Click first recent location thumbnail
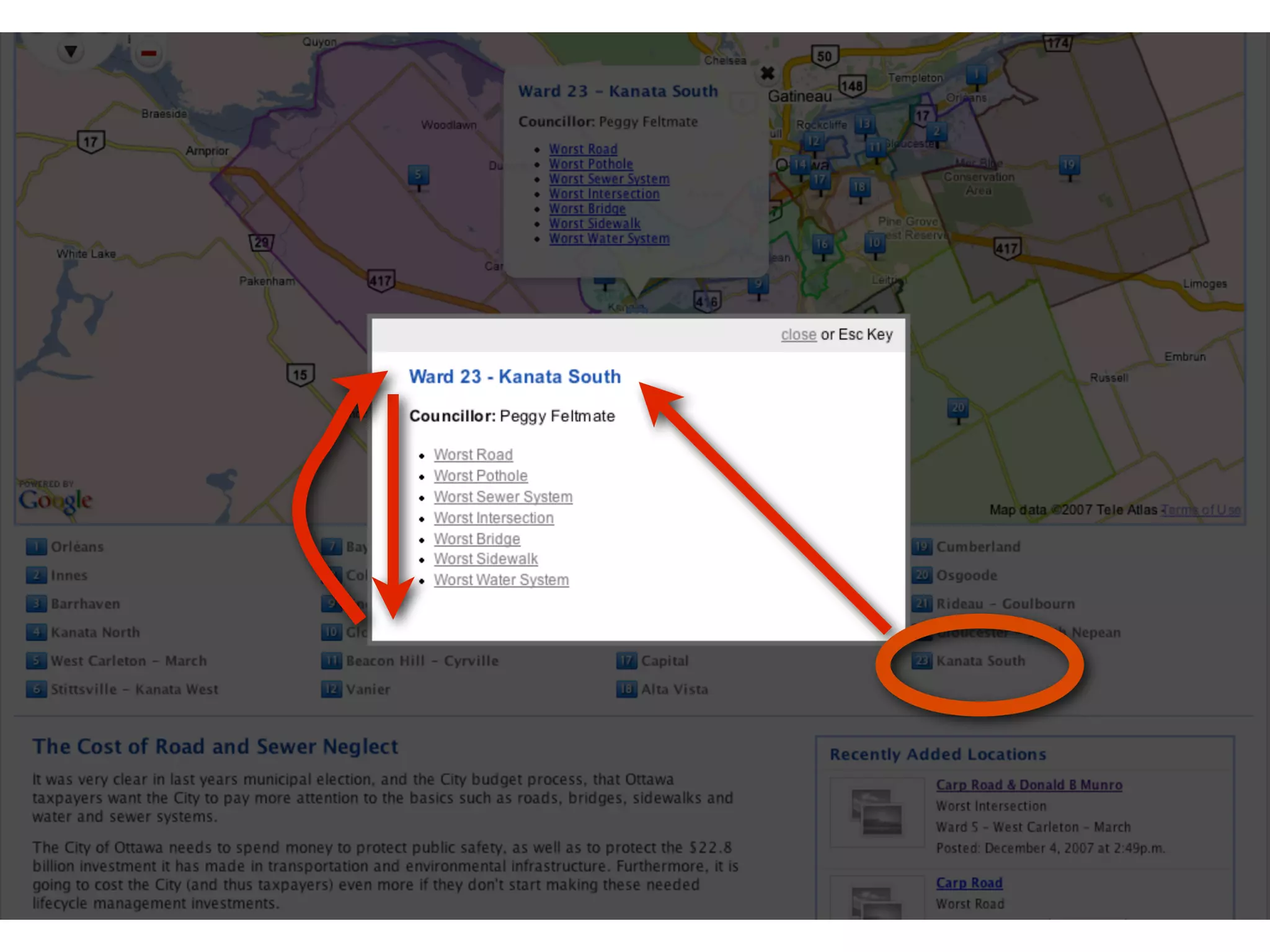This screenshot has width=1270, height=952. point(877,813)
